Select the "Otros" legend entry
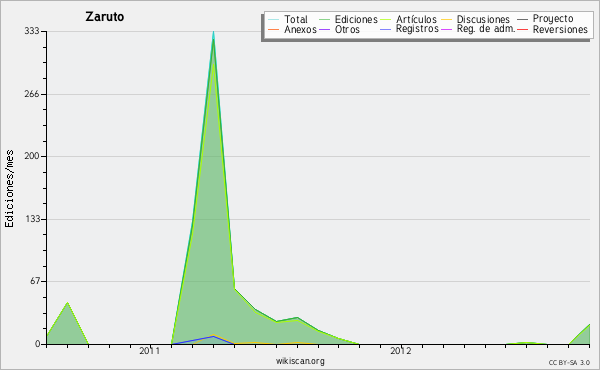This screenshot has width=600, height=370. [x=347, y=29]
